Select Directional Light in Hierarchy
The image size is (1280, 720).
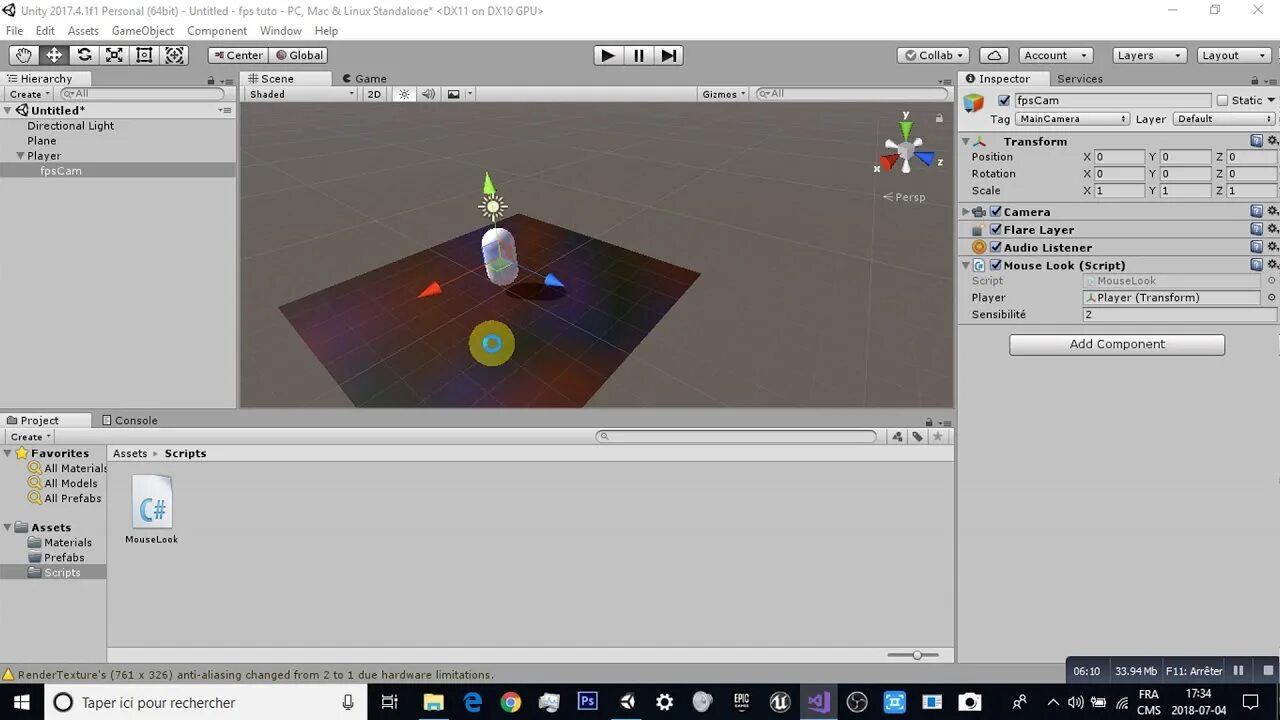pyautogui.click(x=71, y=126)
